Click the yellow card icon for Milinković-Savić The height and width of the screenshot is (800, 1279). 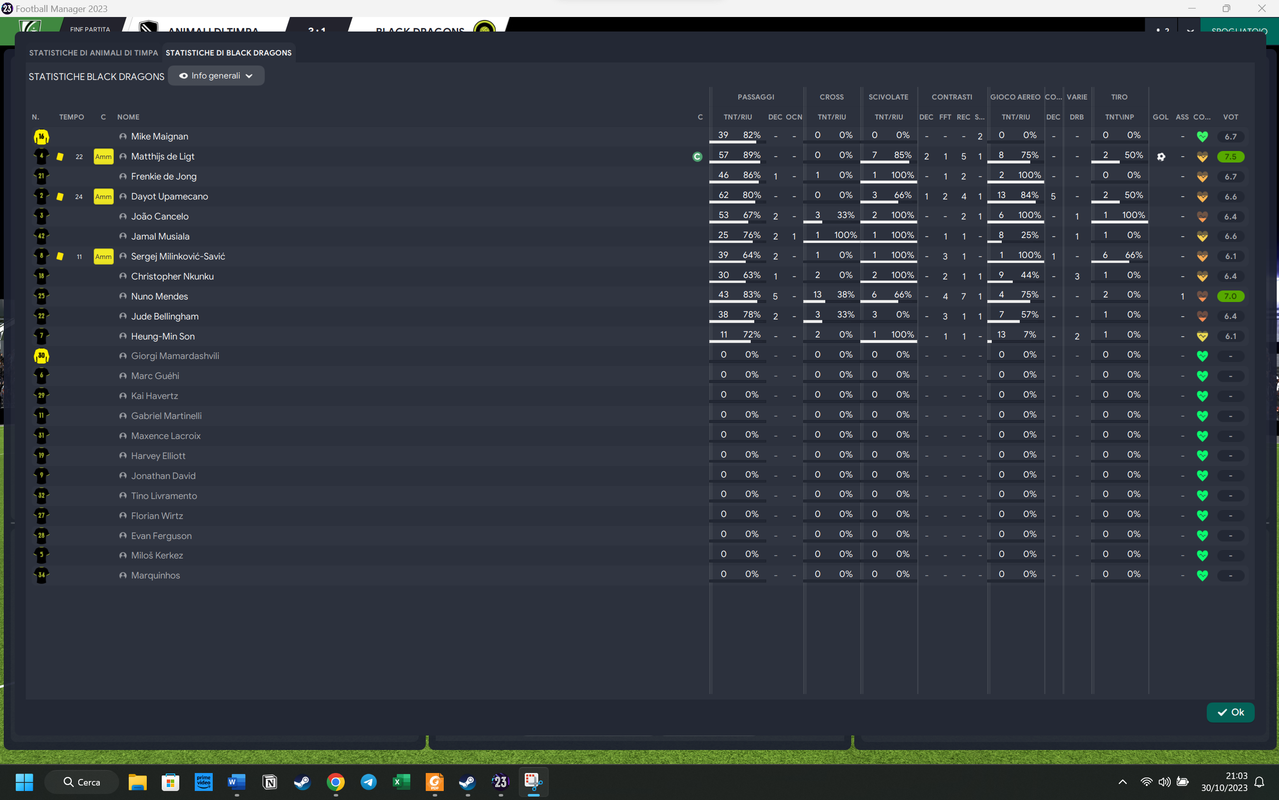tap(60, 256)
